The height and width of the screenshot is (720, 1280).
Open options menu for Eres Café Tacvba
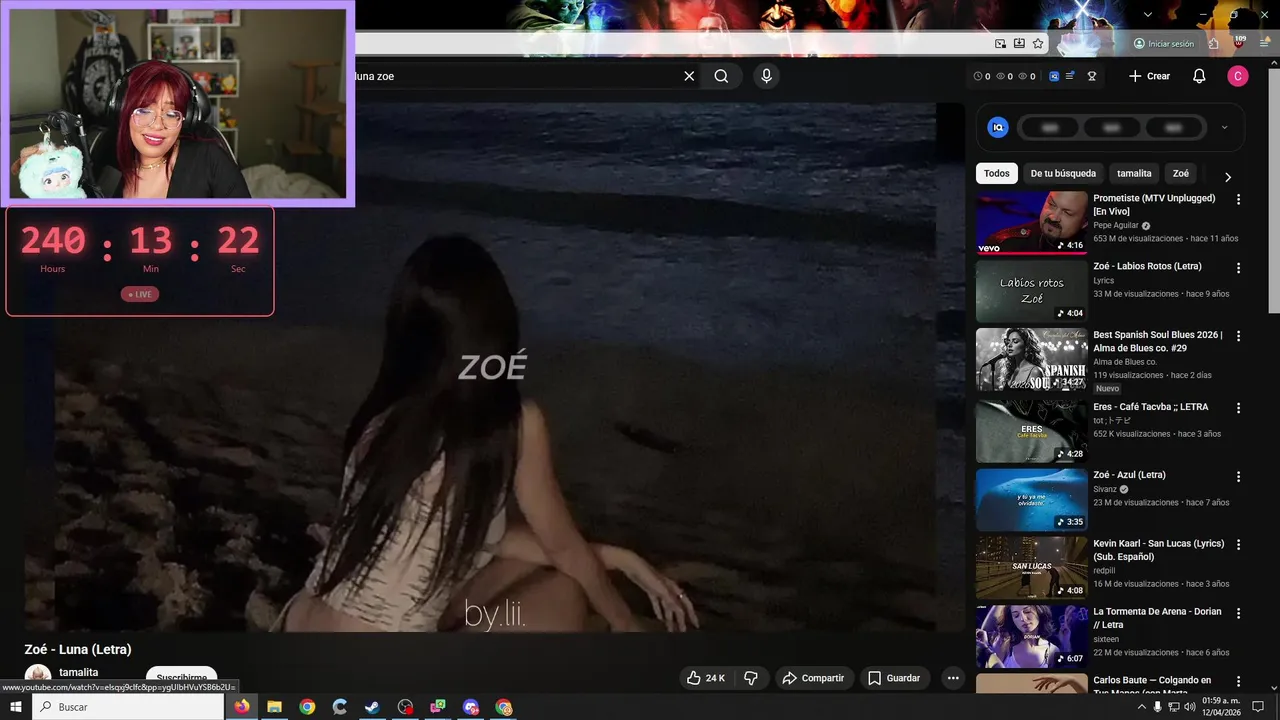(1238, 408)
